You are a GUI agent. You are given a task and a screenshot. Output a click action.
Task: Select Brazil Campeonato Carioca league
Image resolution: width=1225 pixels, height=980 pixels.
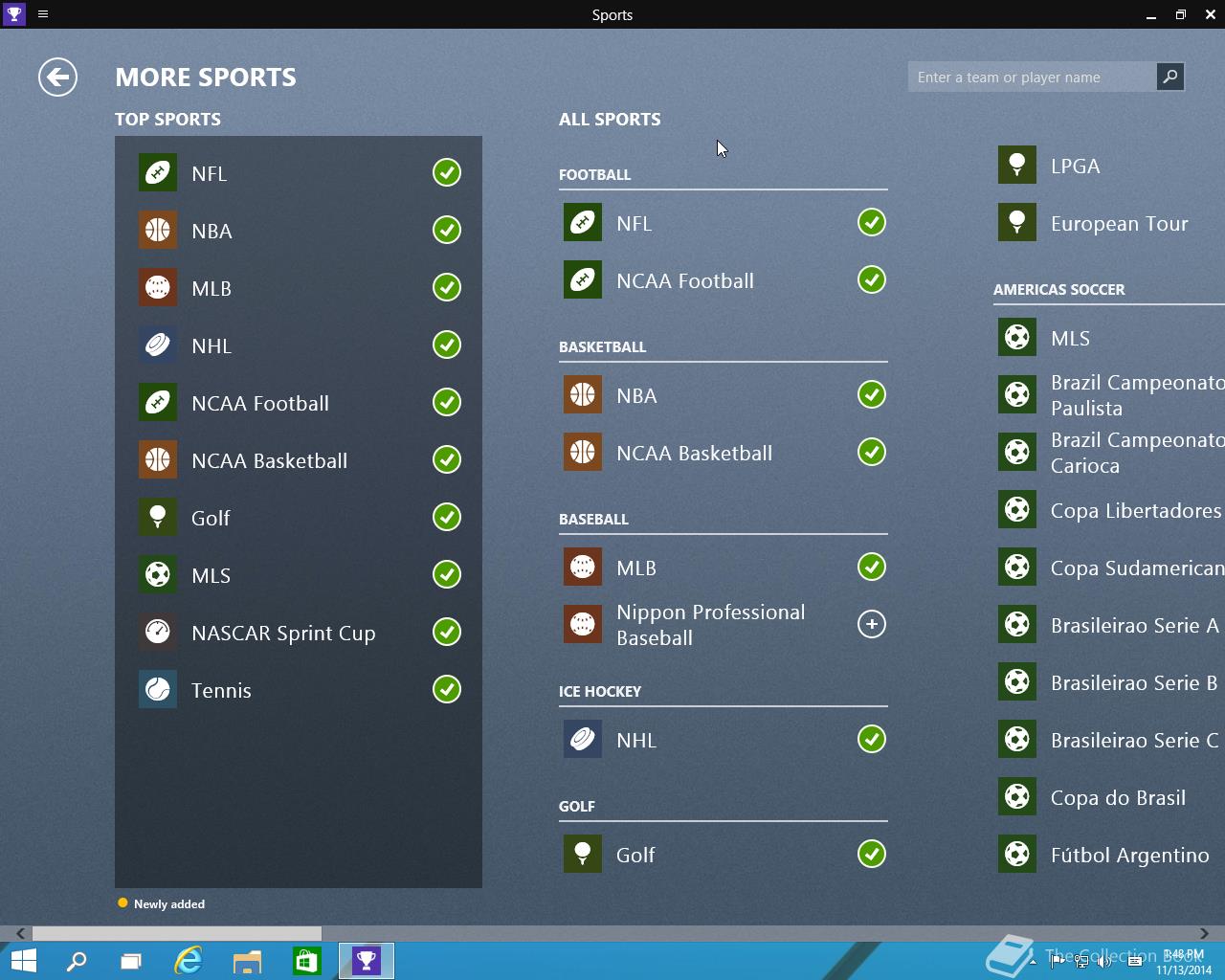(x=1109, y=453)
